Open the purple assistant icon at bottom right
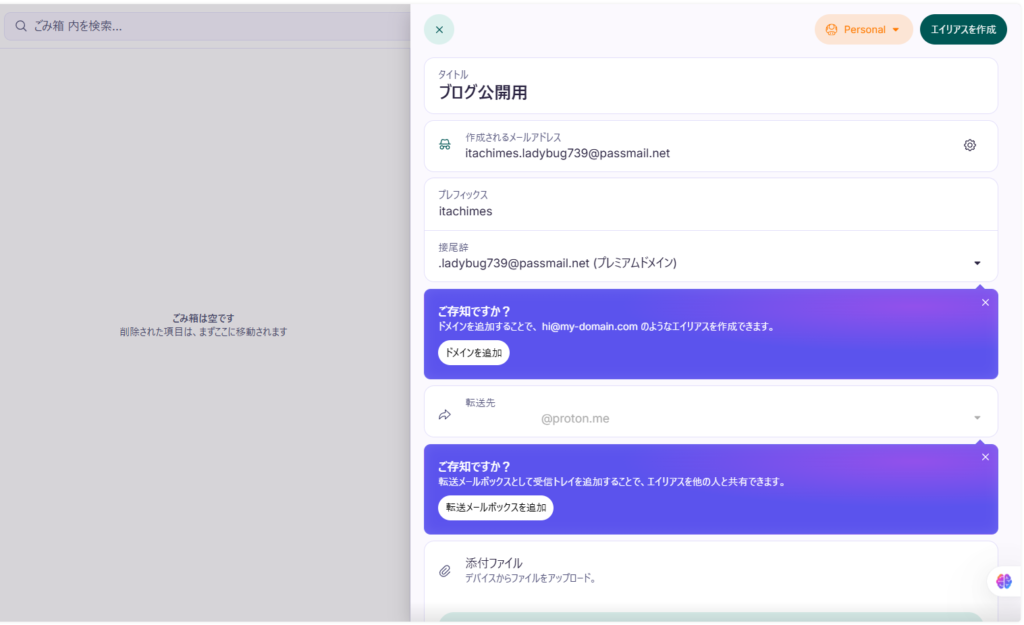This screenshot has height=625, width=1024. [1003, 581]
